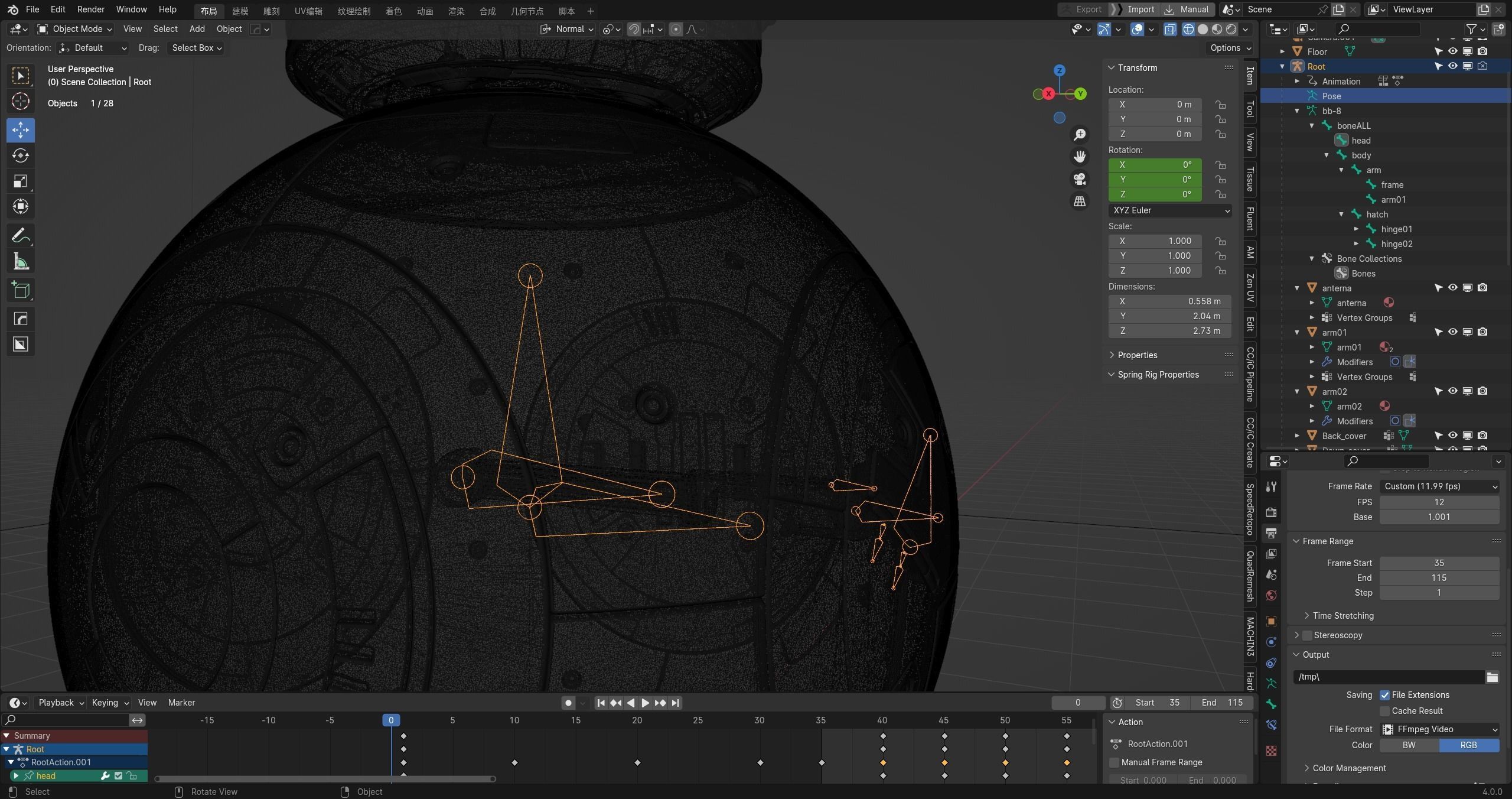1512x799 pixels.
Task: Select BW color mode
Action: pos(1409,745)
